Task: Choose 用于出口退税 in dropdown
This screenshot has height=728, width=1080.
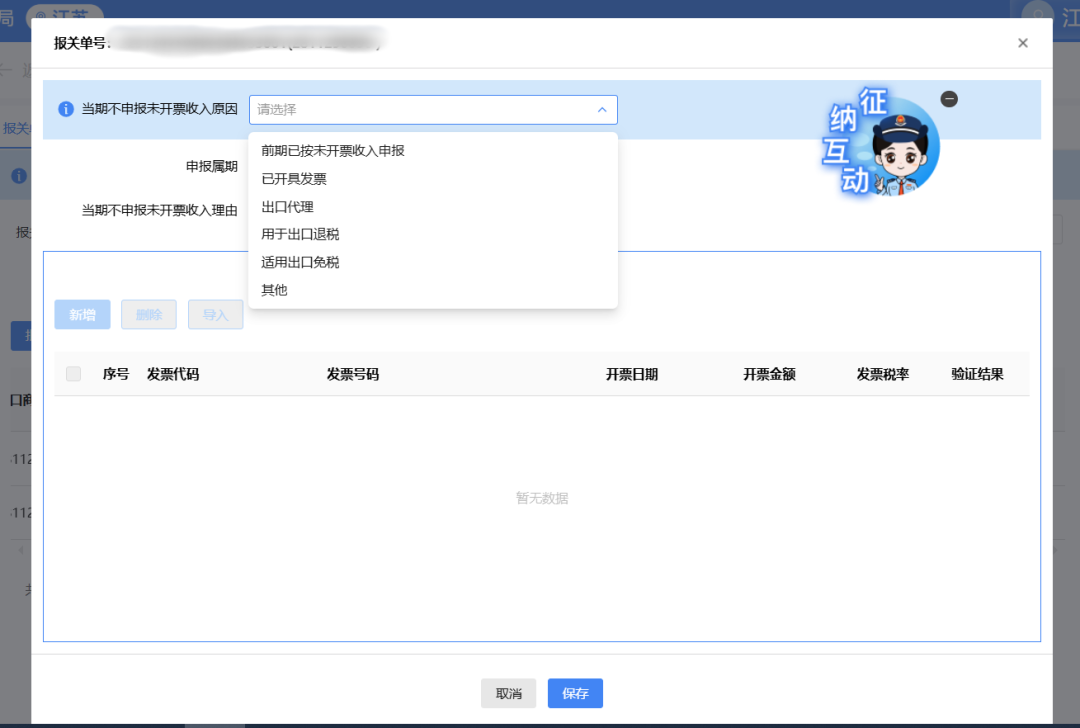Action: click(294, 234)
